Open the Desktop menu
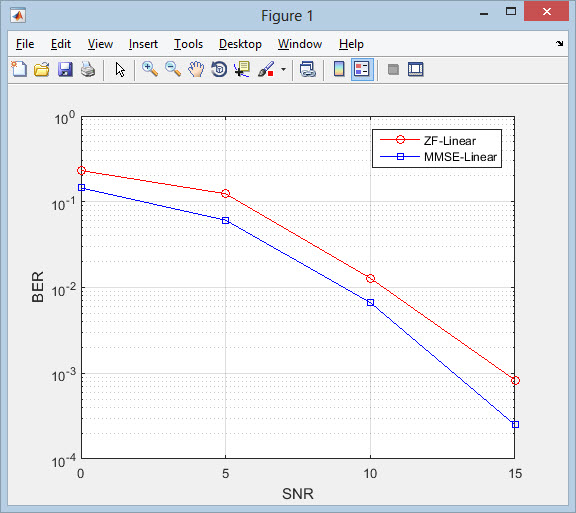 pyautogui.click(x=240, y=44)
